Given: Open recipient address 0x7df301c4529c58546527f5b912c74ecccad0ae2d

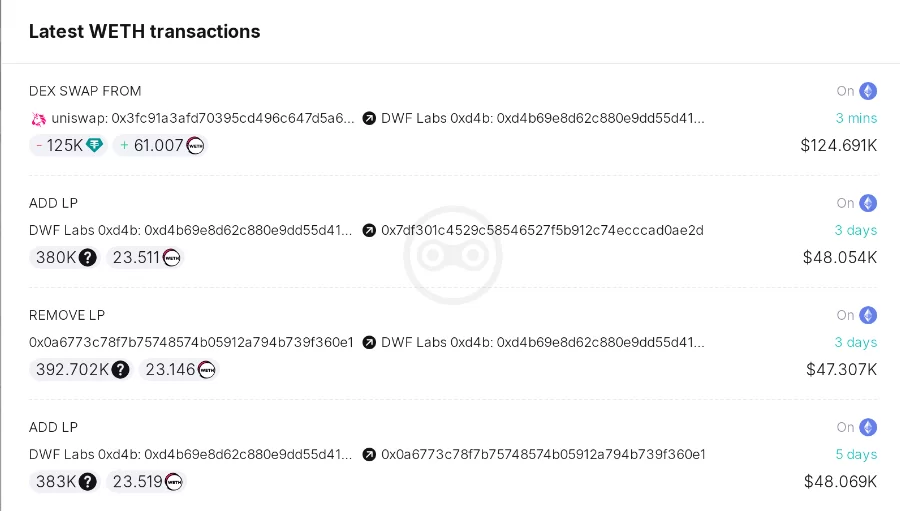Looking at the screenshot, I should pos(542,230).
